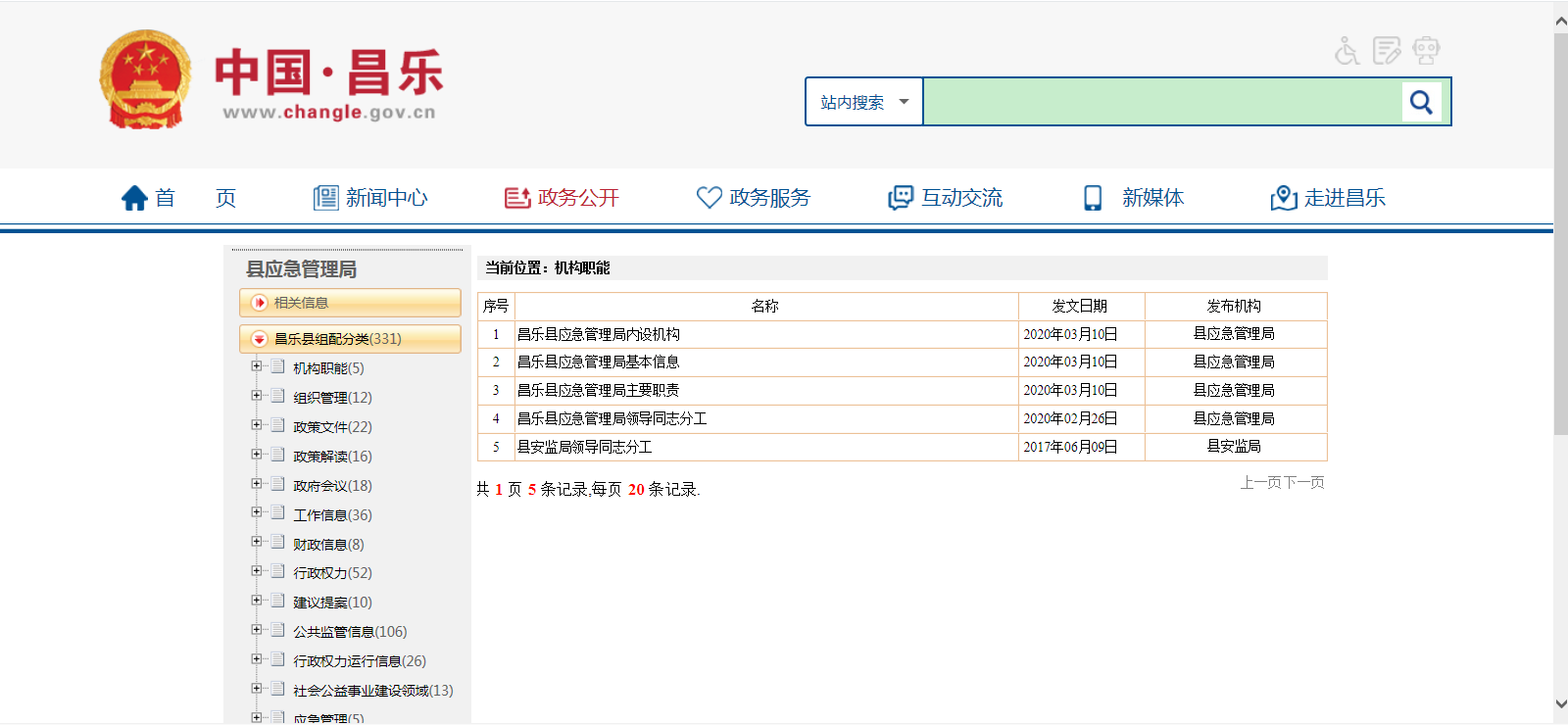Screen dimensions: 1568x725
Task: Open the 政务公开 navigation menu
Action: click(563, 198)
